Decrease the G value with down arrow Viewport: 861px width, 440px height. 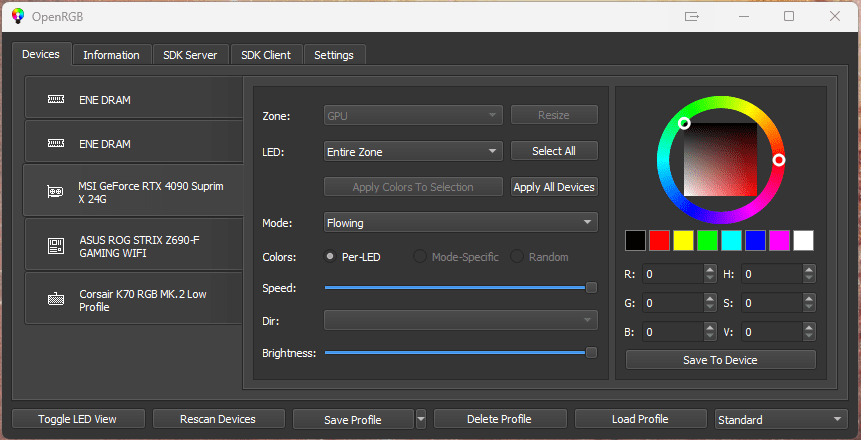pyautogui.click(x=710, y=307)
